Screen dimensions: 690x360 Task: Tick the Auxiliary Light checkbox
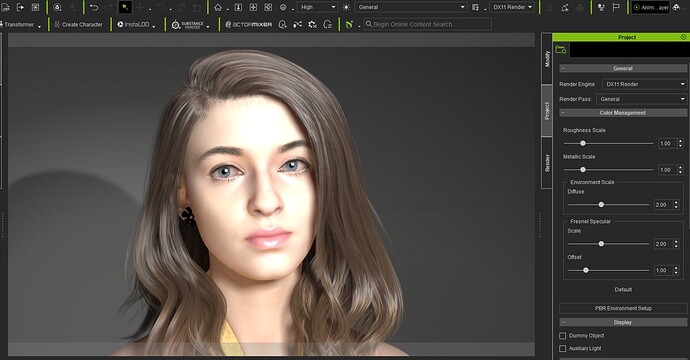tap(562, 349)
